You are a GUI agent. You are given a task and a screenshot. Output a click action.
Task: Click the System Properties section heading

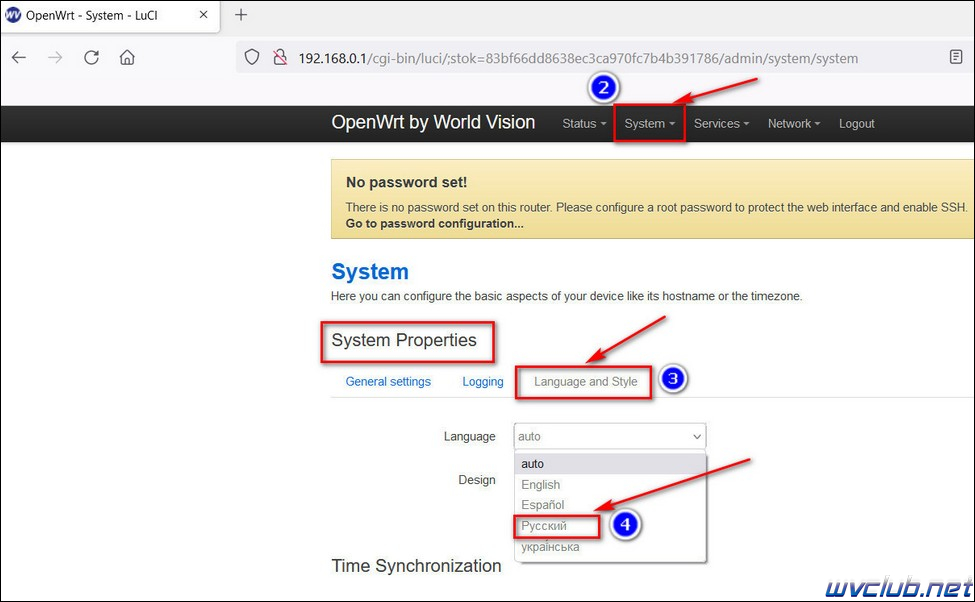click(x=404, y=340)
